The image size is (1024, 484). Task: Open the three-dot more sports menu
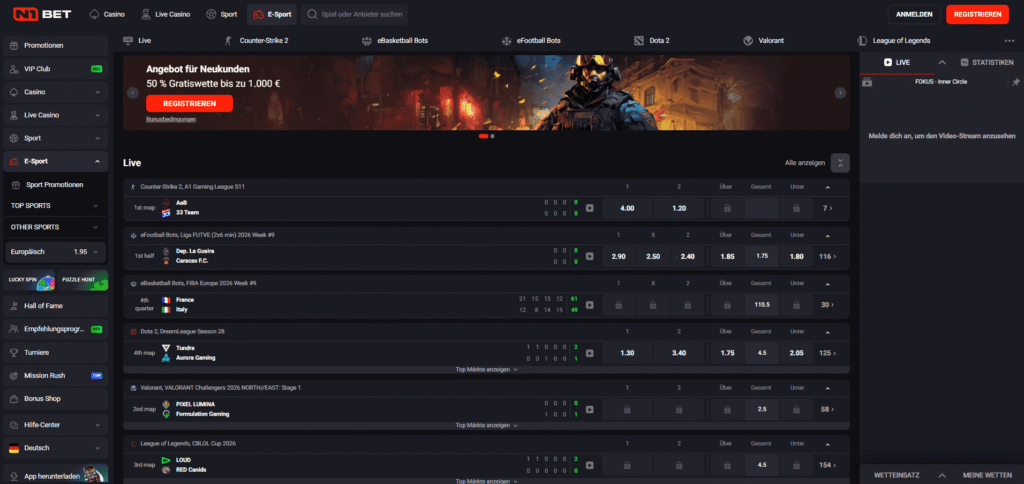pyautogui.click(x=1009, y=40)
